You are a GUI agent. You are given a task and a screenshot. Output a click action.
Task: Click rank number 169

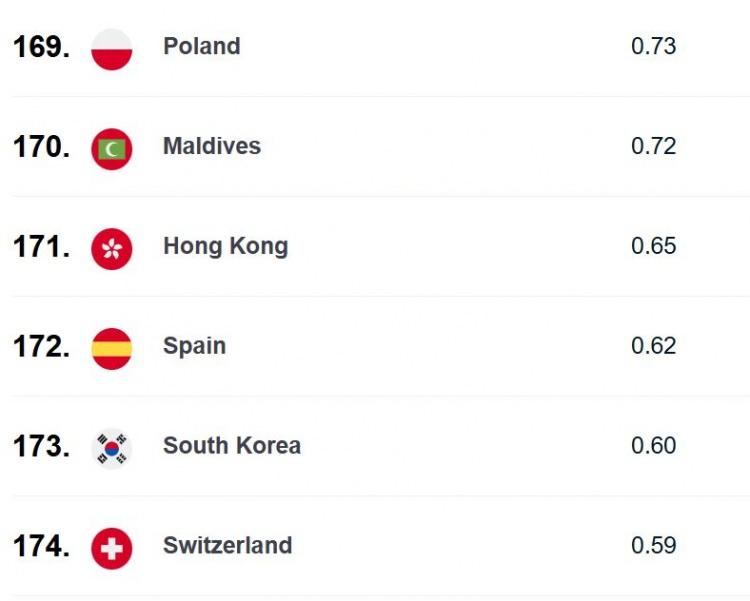click(42, 47)
